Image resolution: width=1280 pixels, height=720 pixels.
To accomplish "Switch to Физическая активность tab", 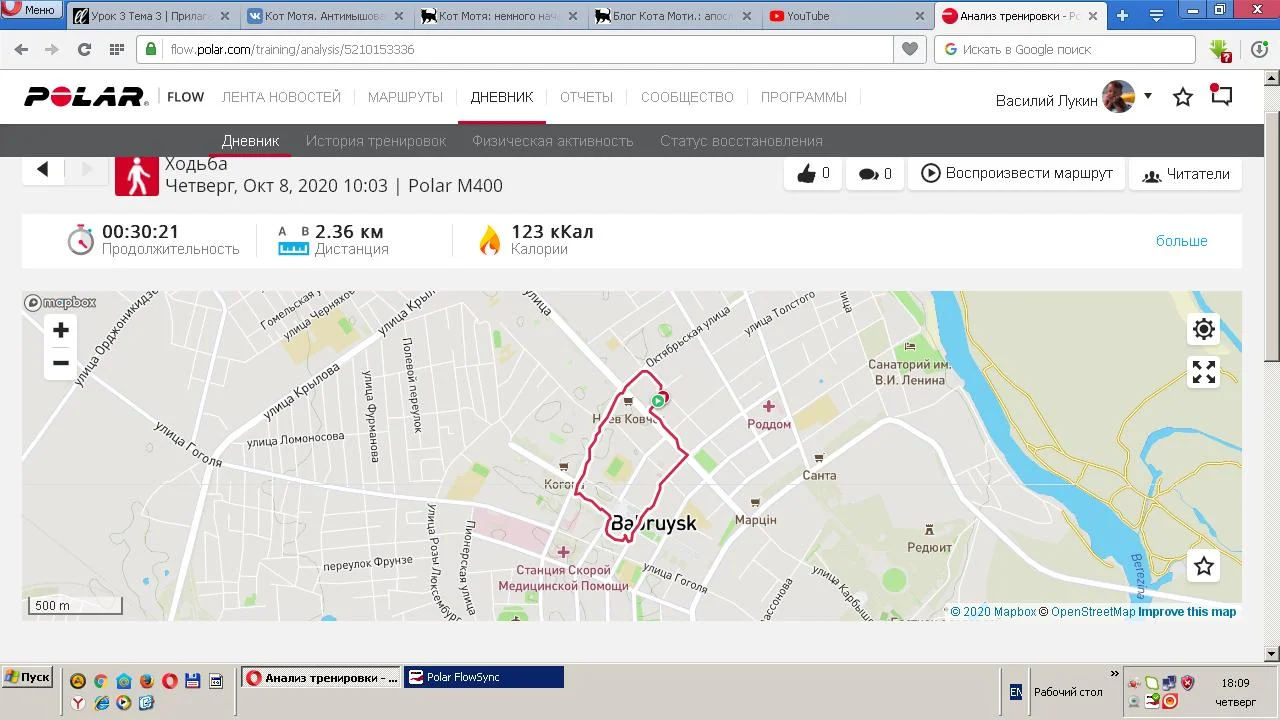I will point(553,141).
